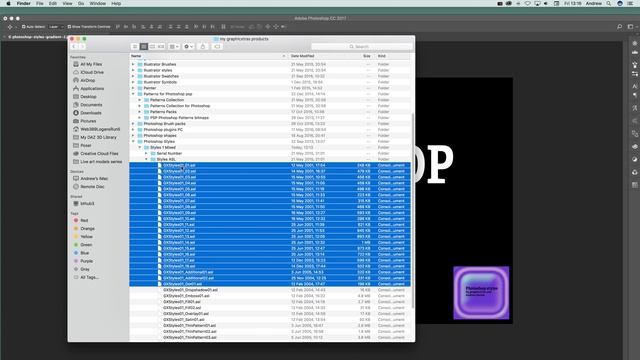Collapse Patterns for Photoshop psp folder
640x360 pixels.
133,94
